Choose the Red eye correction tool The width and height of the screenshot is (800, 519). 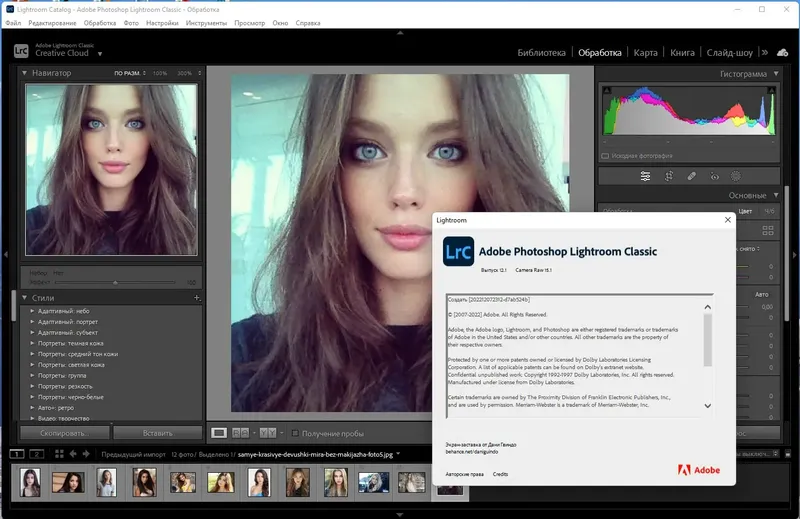[714, 176]
